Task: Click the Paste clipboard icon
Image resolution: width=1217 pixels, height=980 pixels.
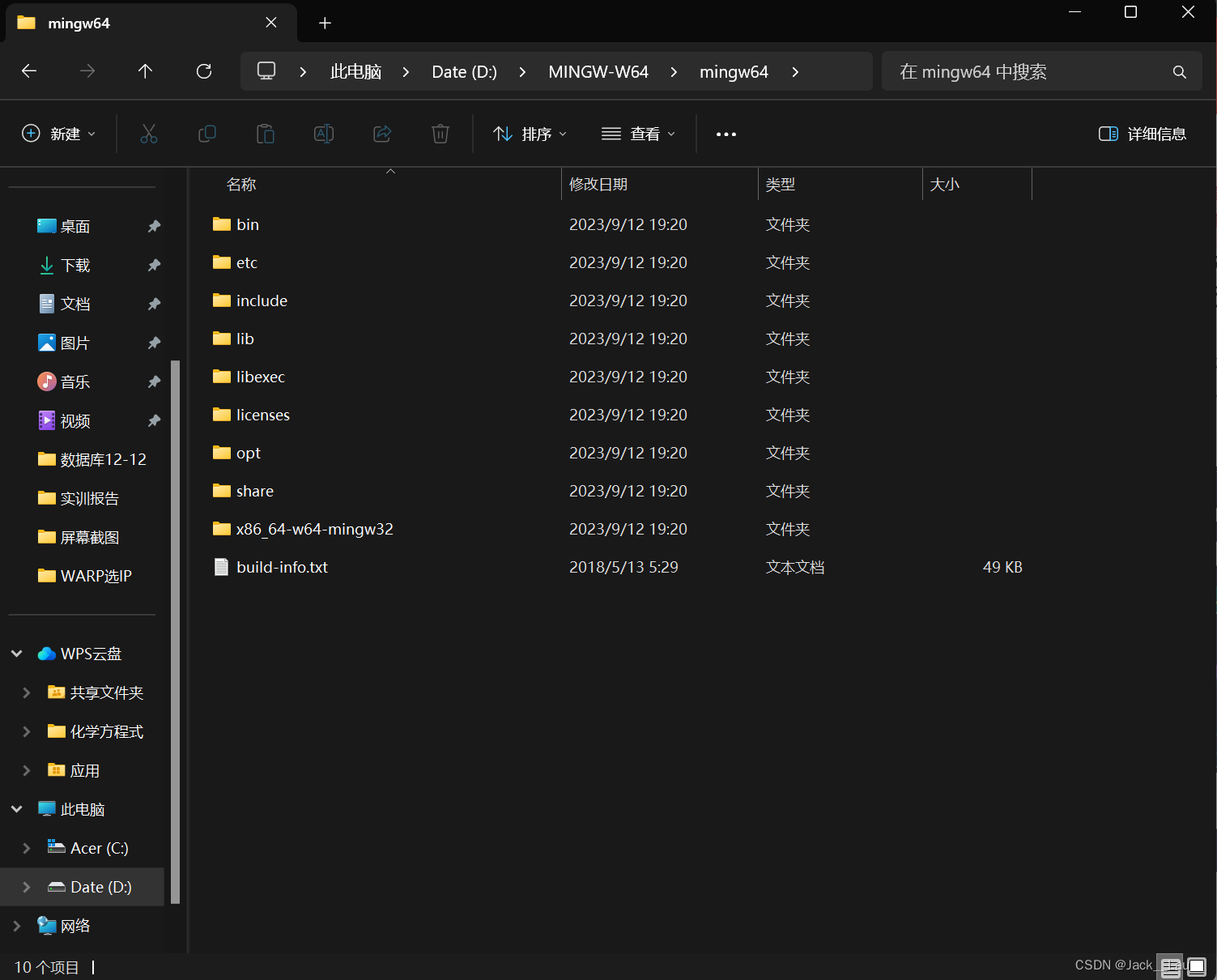Action: (x=266, y=134)
